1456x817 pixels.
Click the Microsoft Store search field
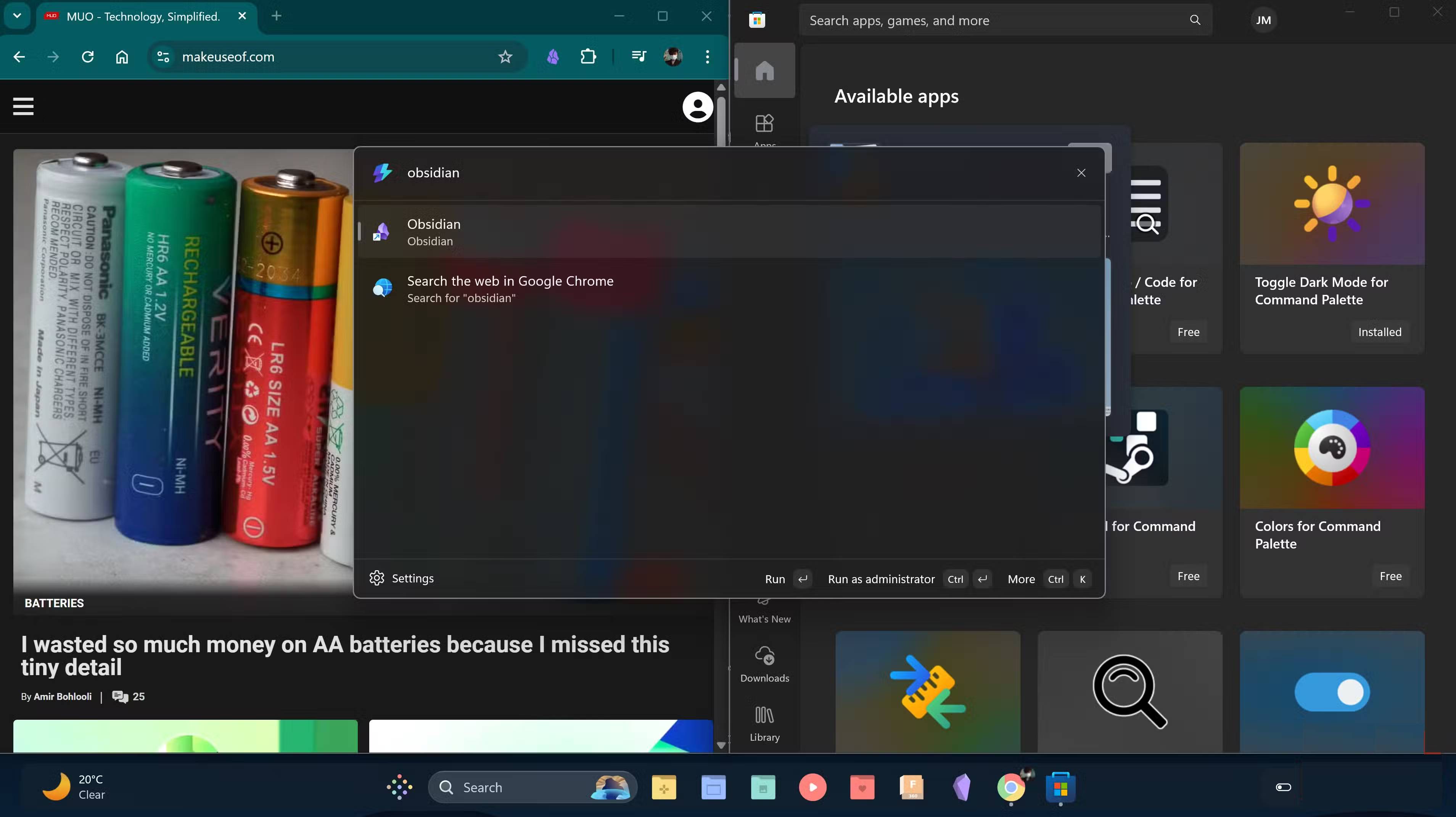pos(995,20)
